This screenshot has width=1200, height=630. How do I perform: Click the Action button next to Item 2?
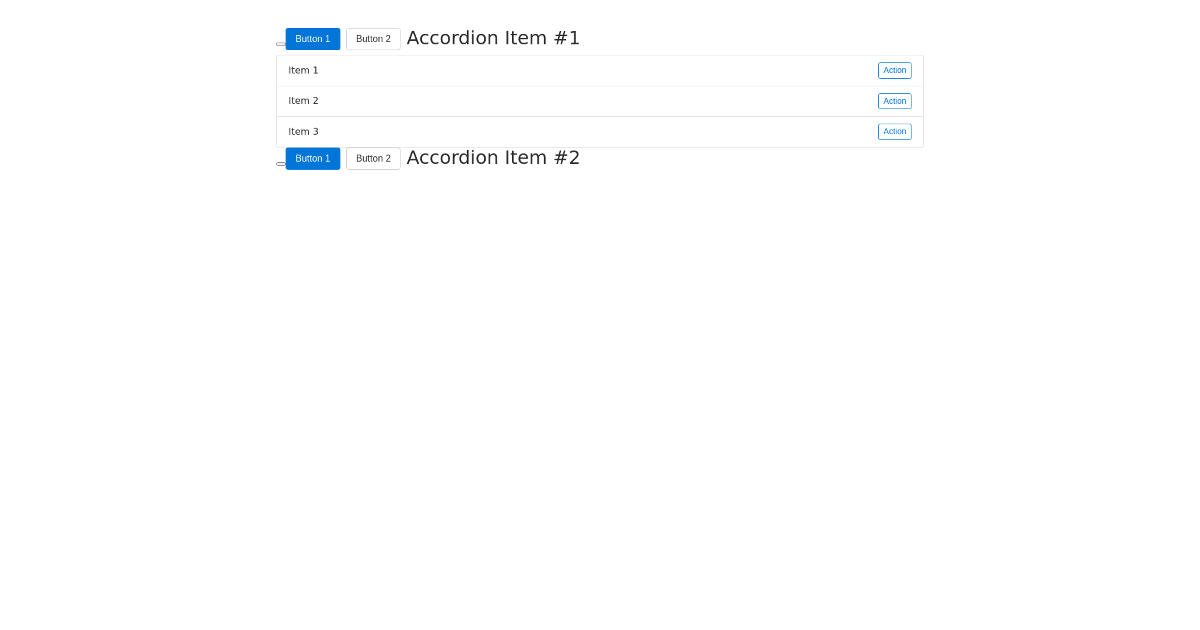[x=894, y=101]
